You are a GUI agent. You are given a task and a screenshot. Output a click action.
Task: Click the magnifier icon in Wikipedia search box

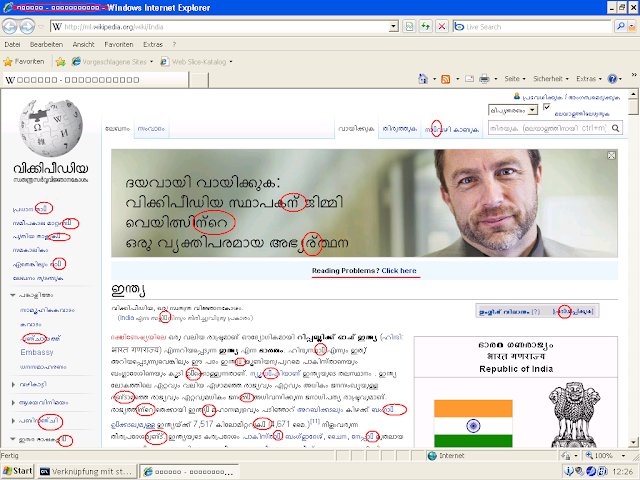(x=616, y=128)
